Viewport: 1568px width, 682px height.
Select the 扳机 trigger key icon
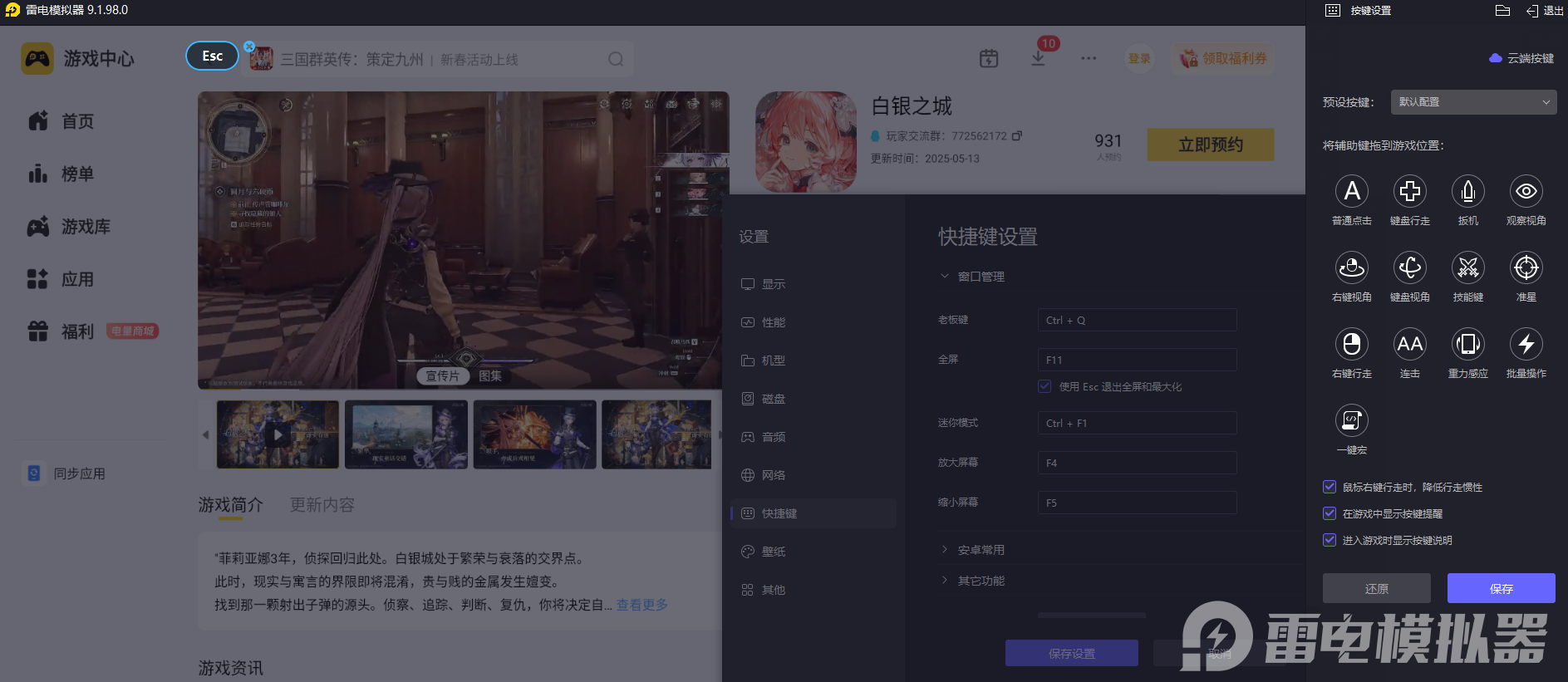pos(1468,191)
